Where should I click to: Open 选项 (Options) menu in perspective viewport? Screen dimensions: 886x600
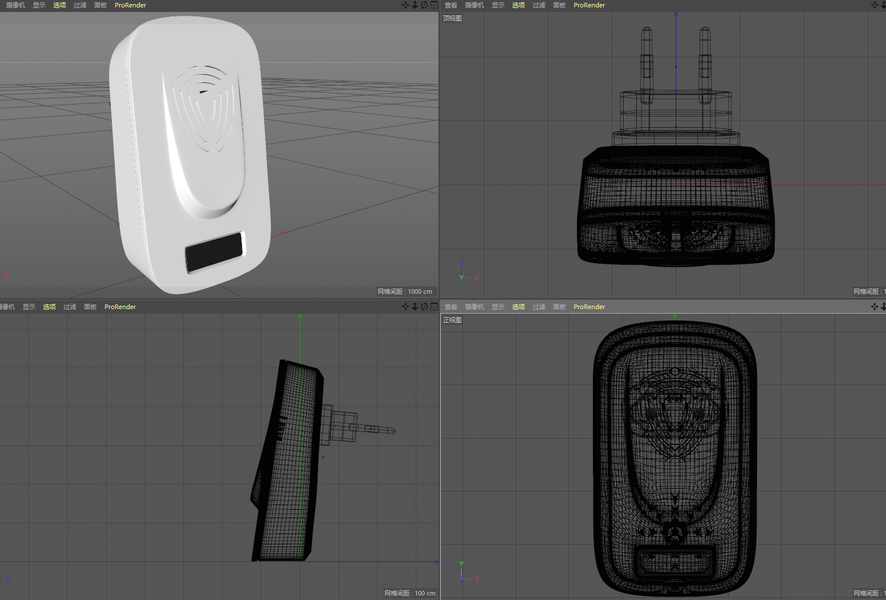click(59, 5)
